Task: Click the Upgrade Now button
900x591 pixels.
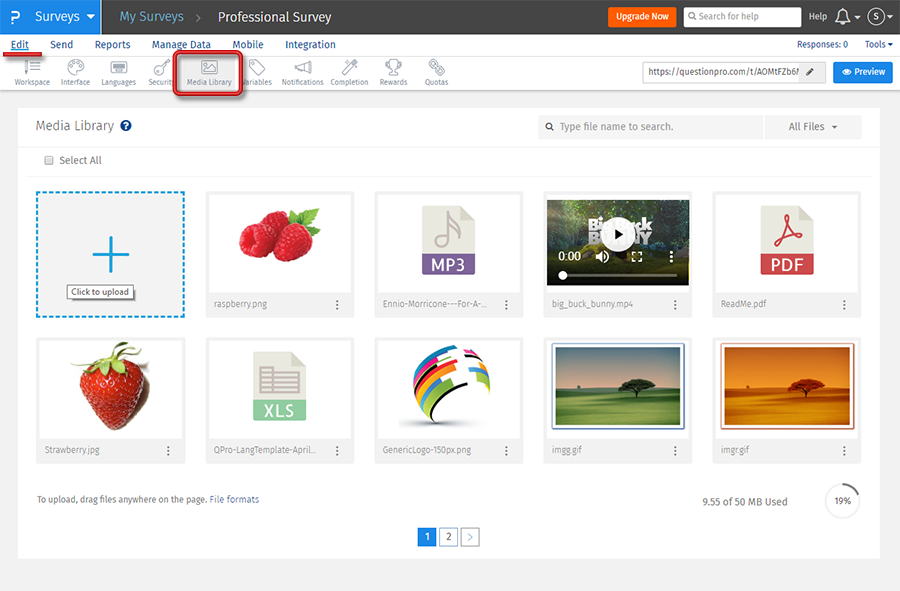Action: (642, 17)
